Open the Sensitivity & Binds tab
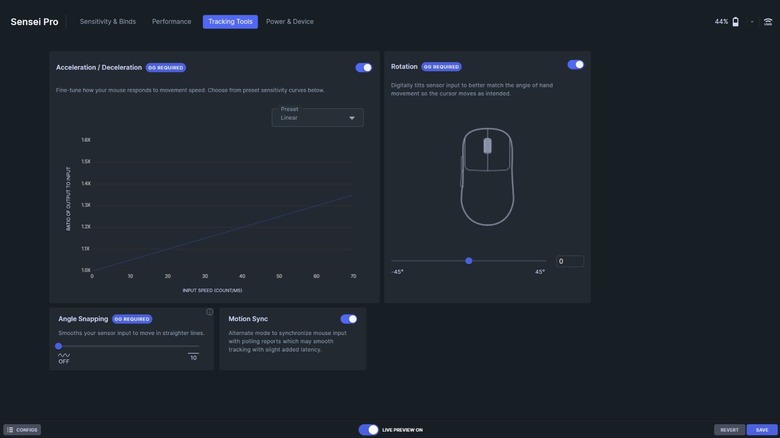 [x=107, y=21]
